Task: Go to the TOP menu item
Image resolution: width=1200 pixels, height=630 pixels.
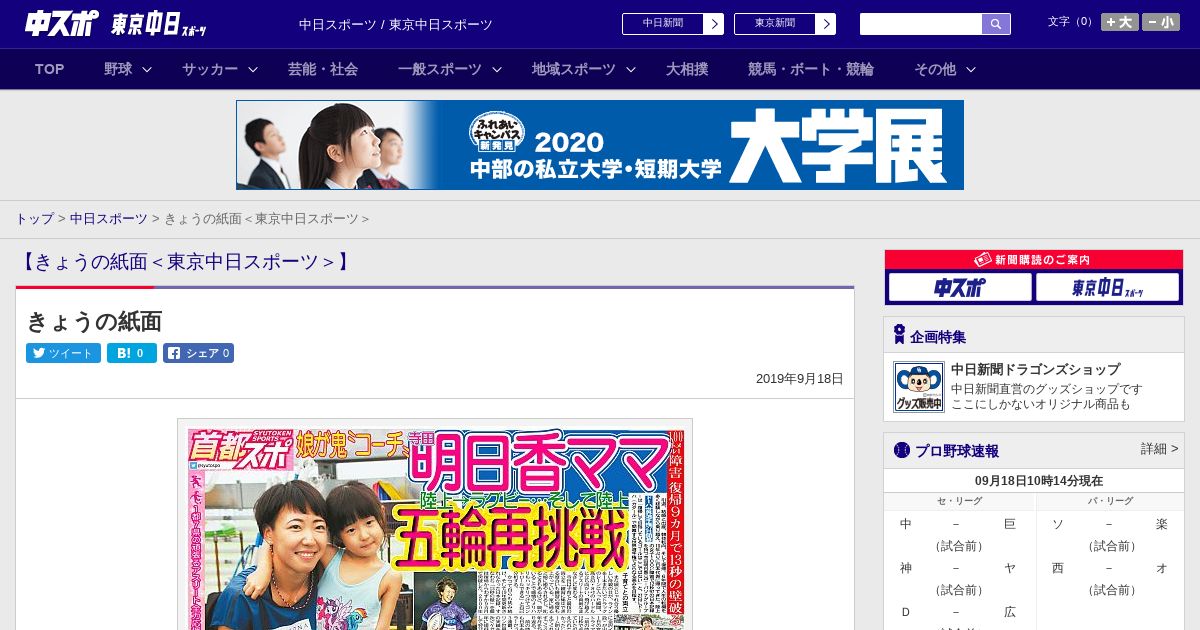Action: 49,69
